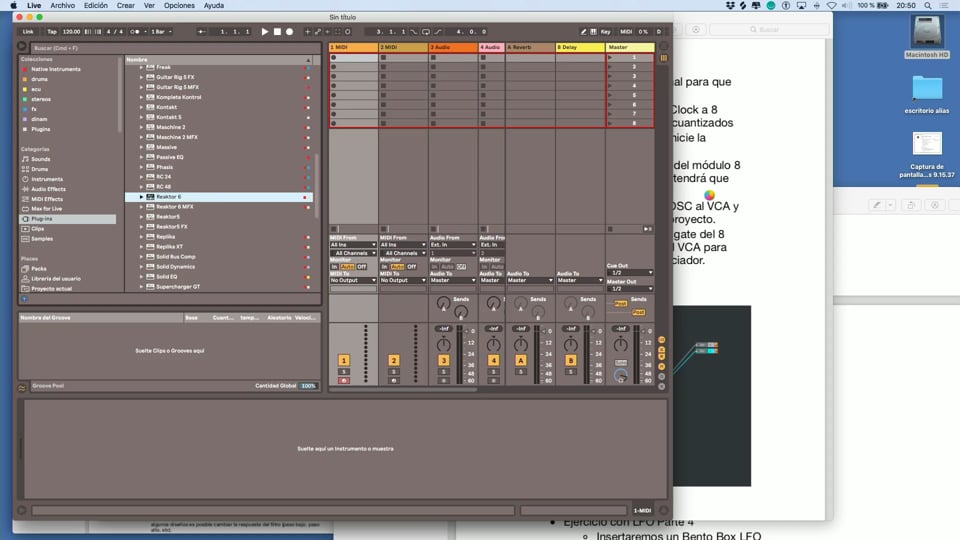This screenshot has height=540, width=960.
Task: Open the Clips category
Action: (x=37, y=228)
